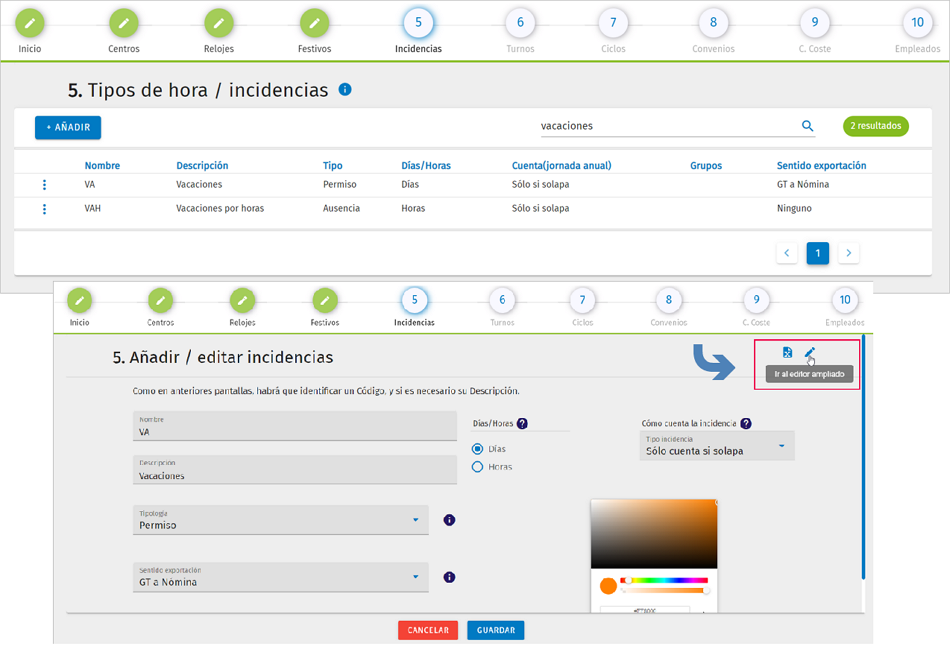Go to Centros step in the list screen
The image size is (950, 652).
pyautogui.click(x=124, y=24)
